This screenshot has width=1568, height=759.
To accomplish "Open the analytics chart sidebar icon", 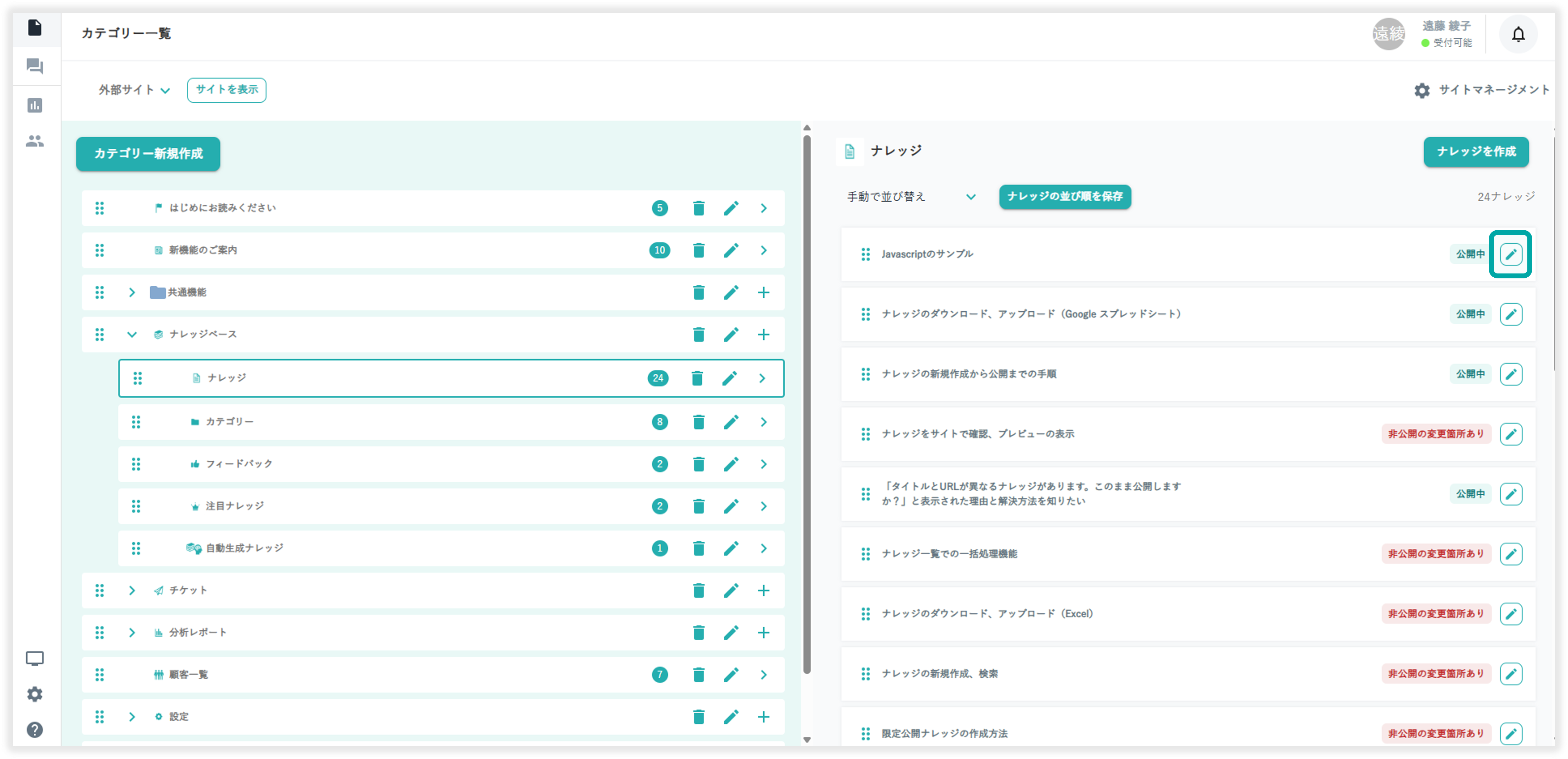I will pyautogui.click(x=35, y=105).
